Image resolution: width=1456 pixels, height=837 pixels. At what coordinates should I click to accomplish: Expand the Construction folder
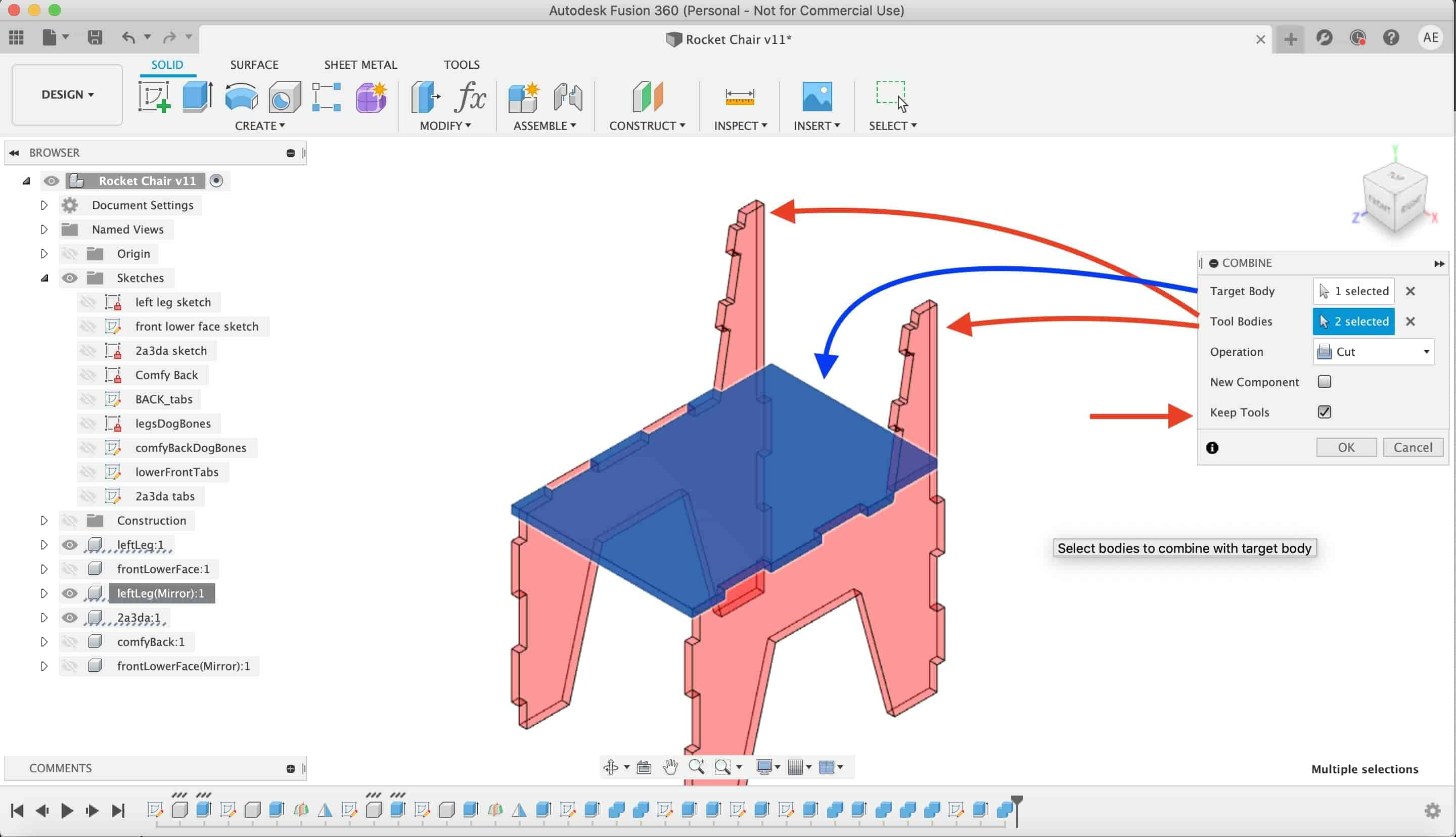[43, 520]
